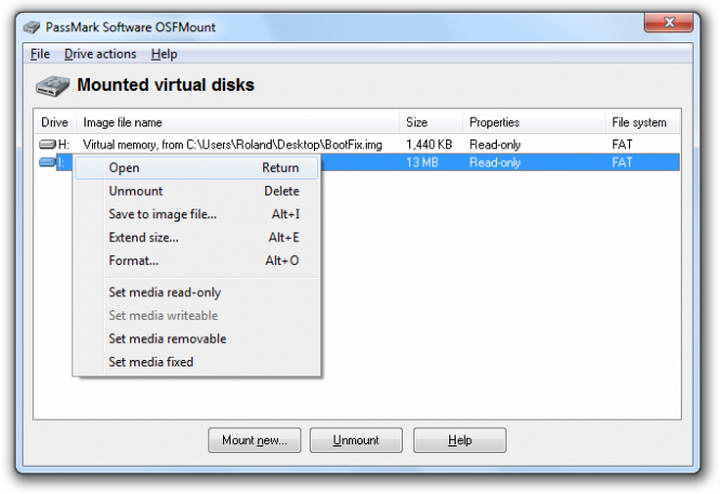Sort by the Properties column header

(x=534, y=123)
